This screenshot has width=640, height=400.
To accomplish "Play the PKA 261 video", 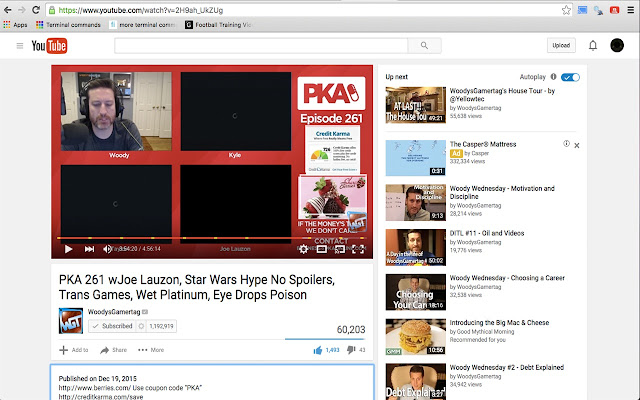I will tap(68, 249).
